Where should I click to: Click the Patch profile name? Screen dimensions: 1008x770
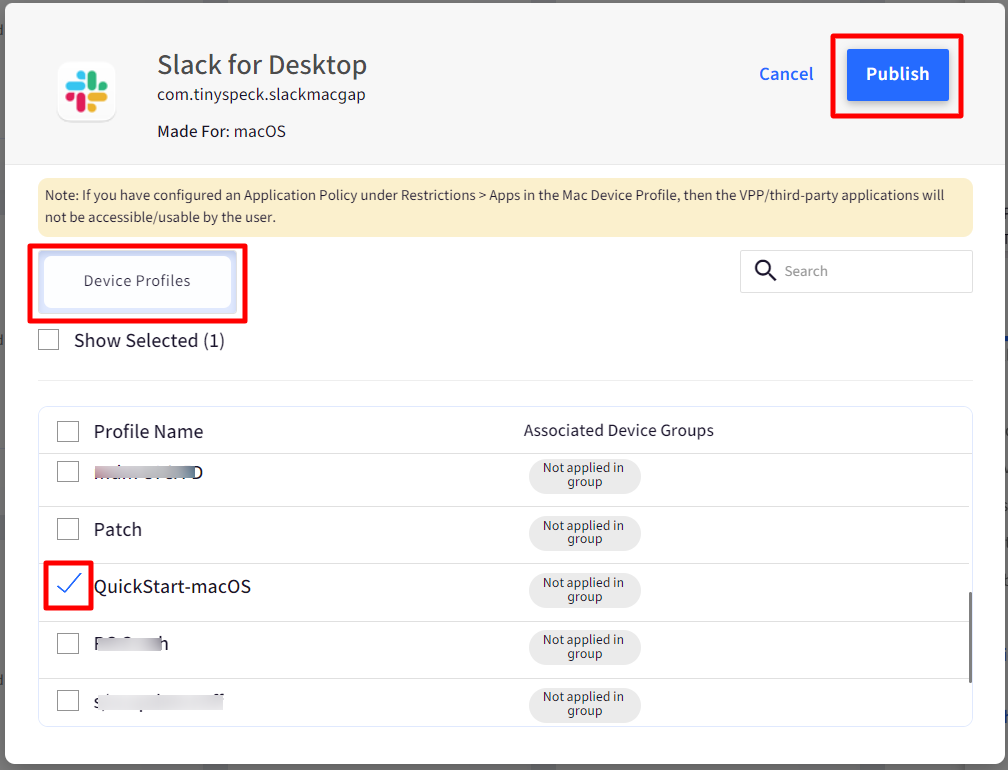click(x=118, y=530)
